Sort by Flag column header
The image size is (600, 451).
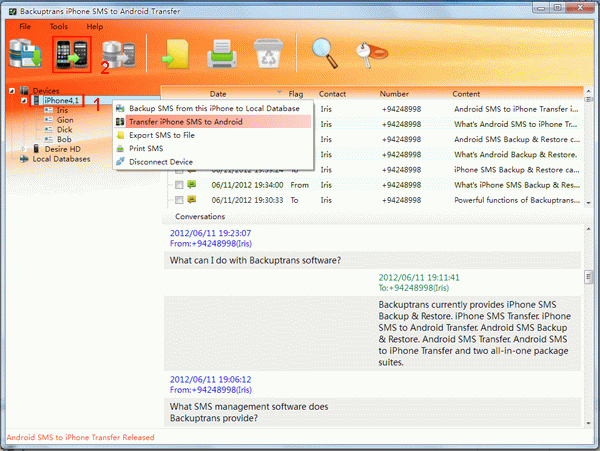(296, 94)
